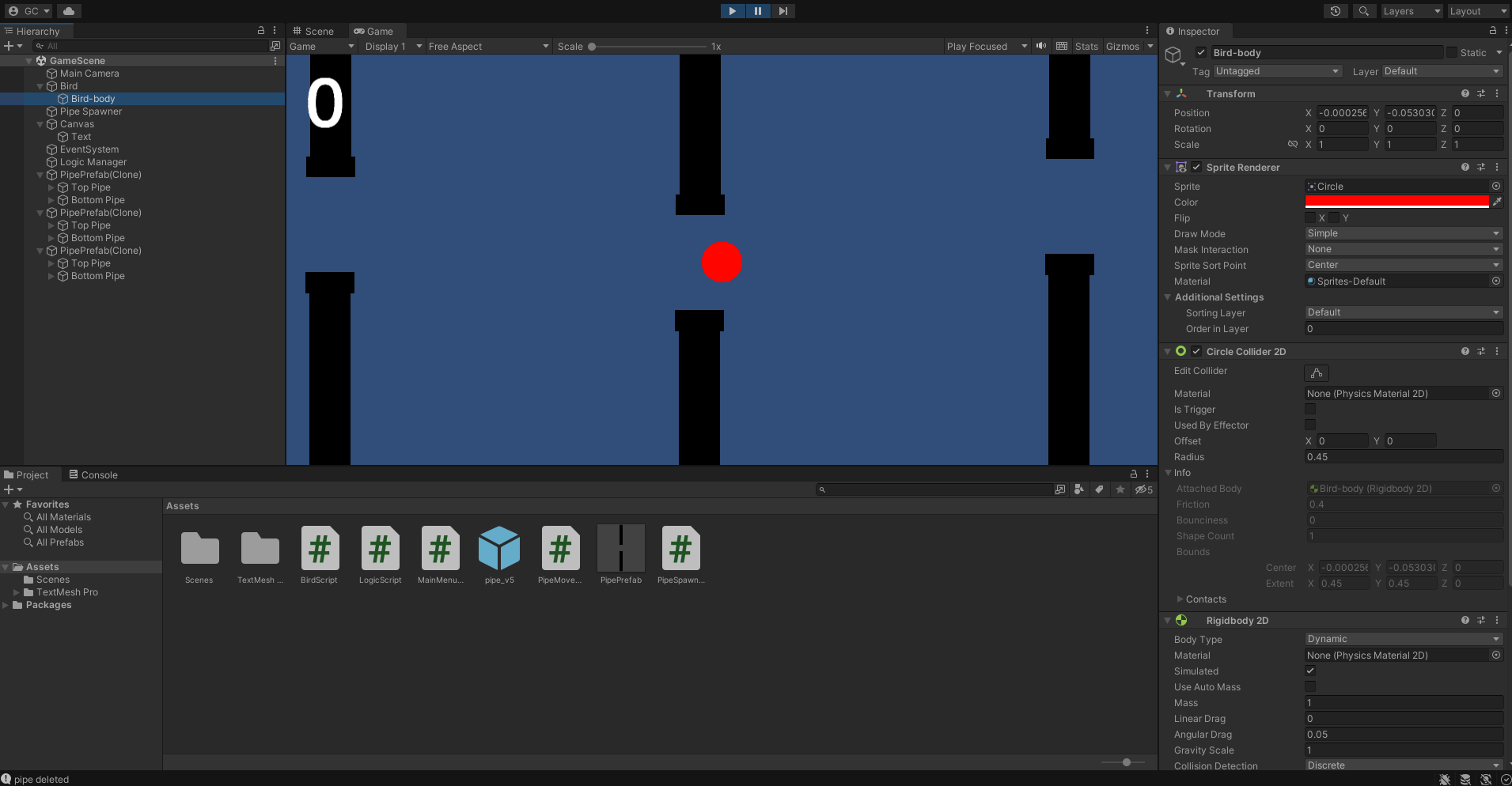Click the Radius input field
Image resolution: width=1512 pixels, height=786 pixels.
pos(1404,457)
